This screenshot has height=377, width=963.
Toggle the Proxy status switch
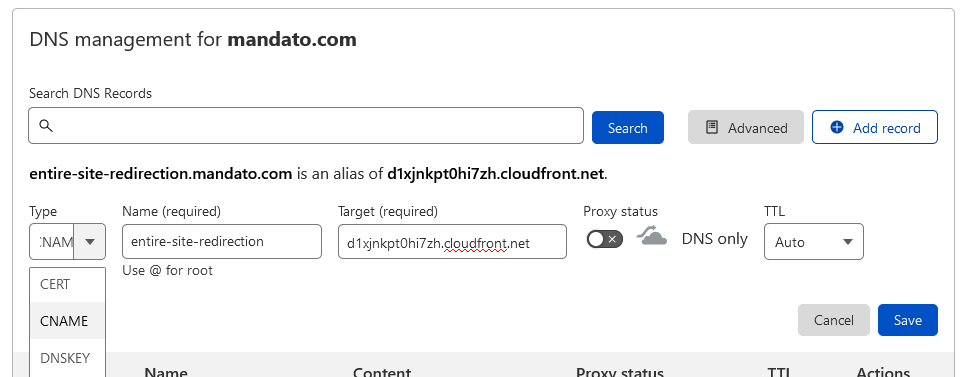point(604,239)
